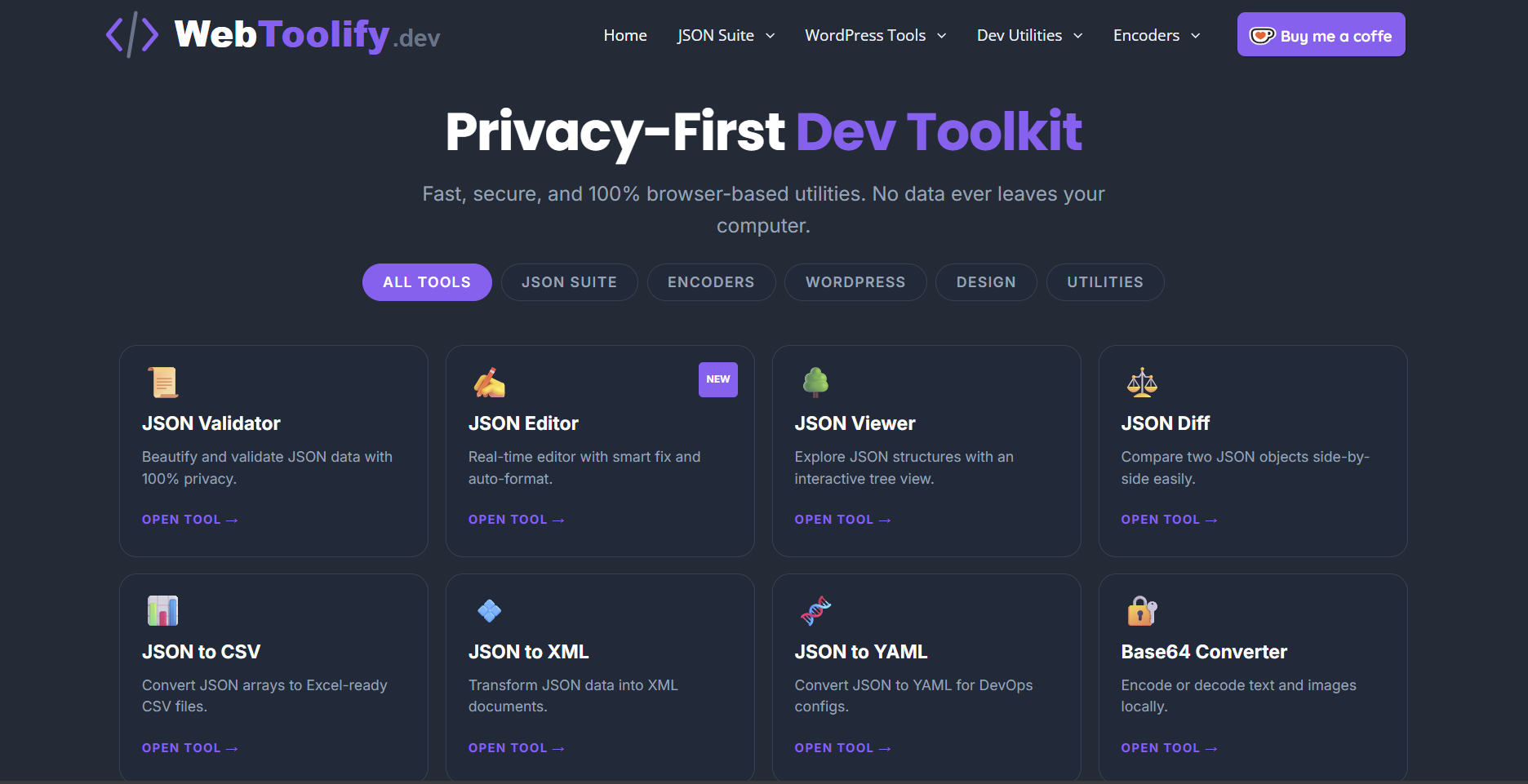The height and width of the screenshot is (784, 1528).
Task: Select the Base64 Converter padlock icon
Action: coord(1141,610)
